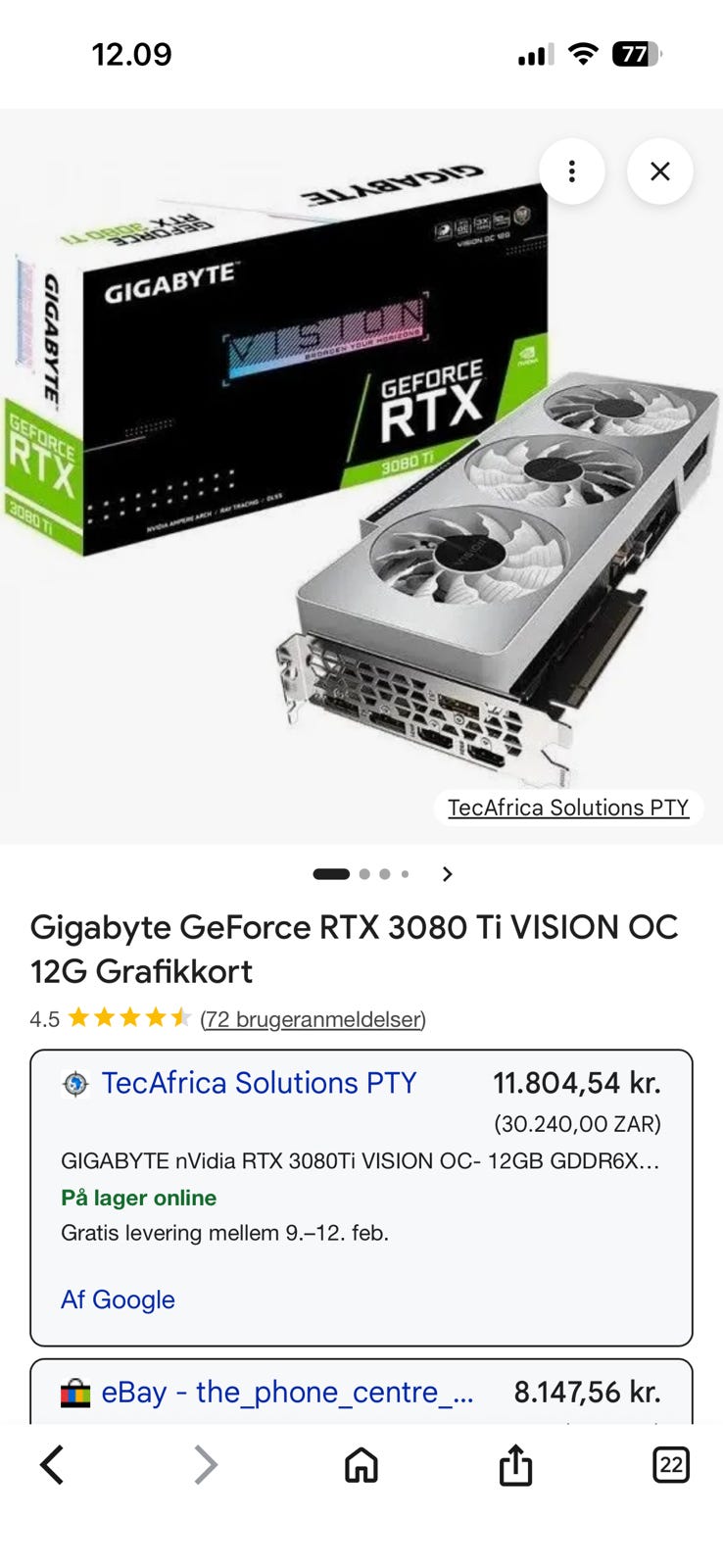Show next product image with chevron arrow
Viewport: 723px width, 1568px height.
(448, 874)
